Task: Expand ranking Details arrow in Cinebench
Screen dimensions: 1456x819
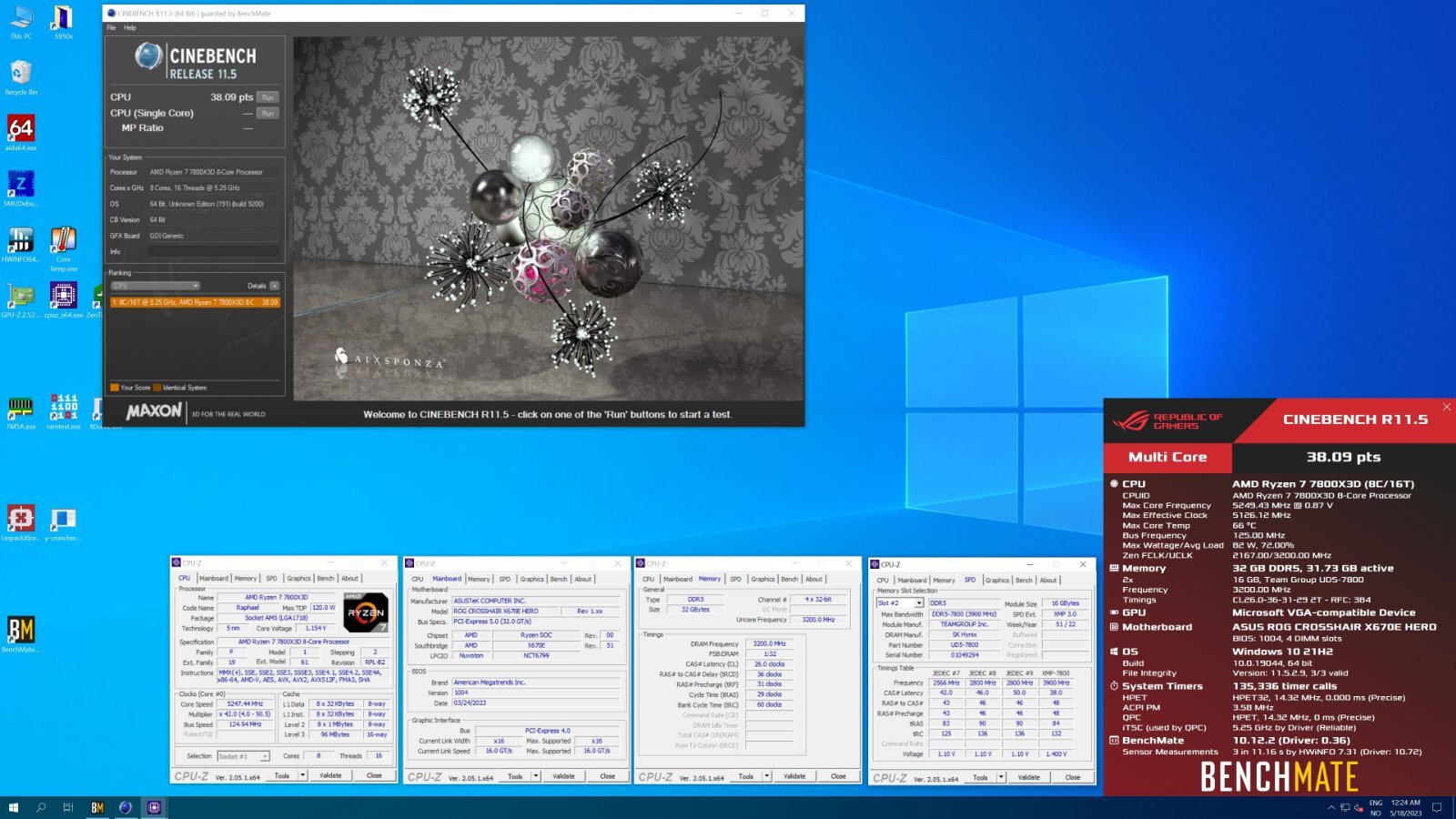Action: pos(275,286)
